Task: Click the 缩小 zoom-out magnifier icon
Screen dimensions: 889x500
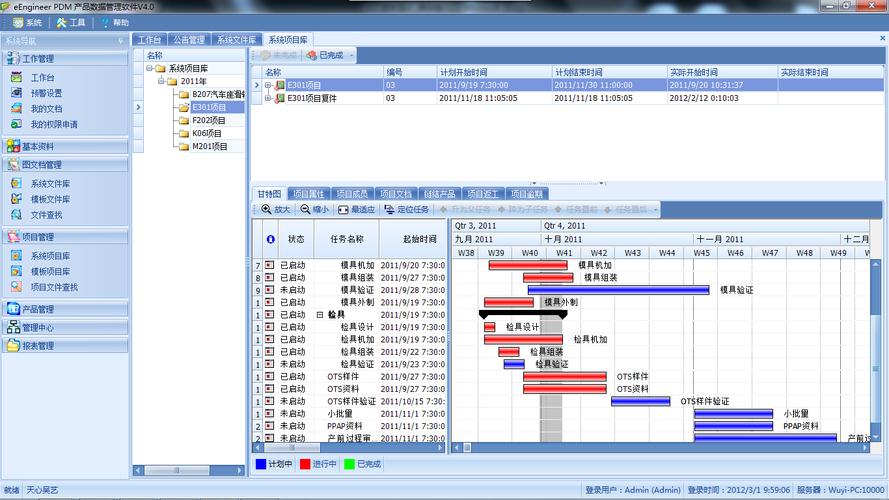Action: coord(306,210)
